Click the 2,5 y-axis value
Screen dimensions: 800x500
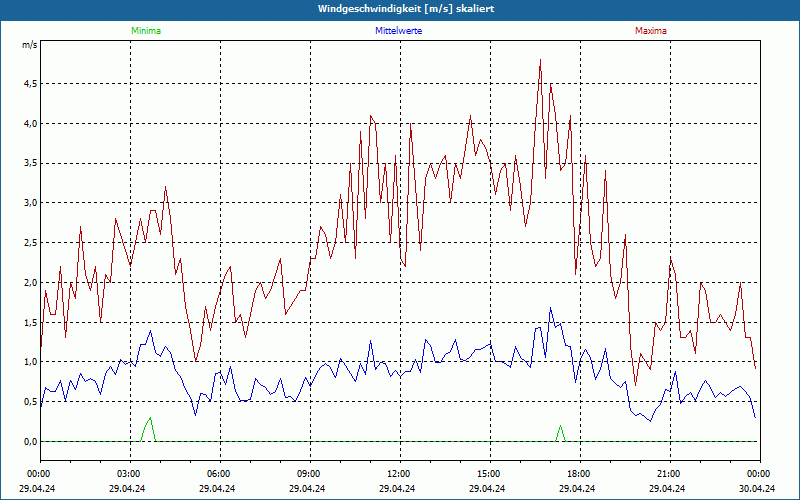click(31, 243)
